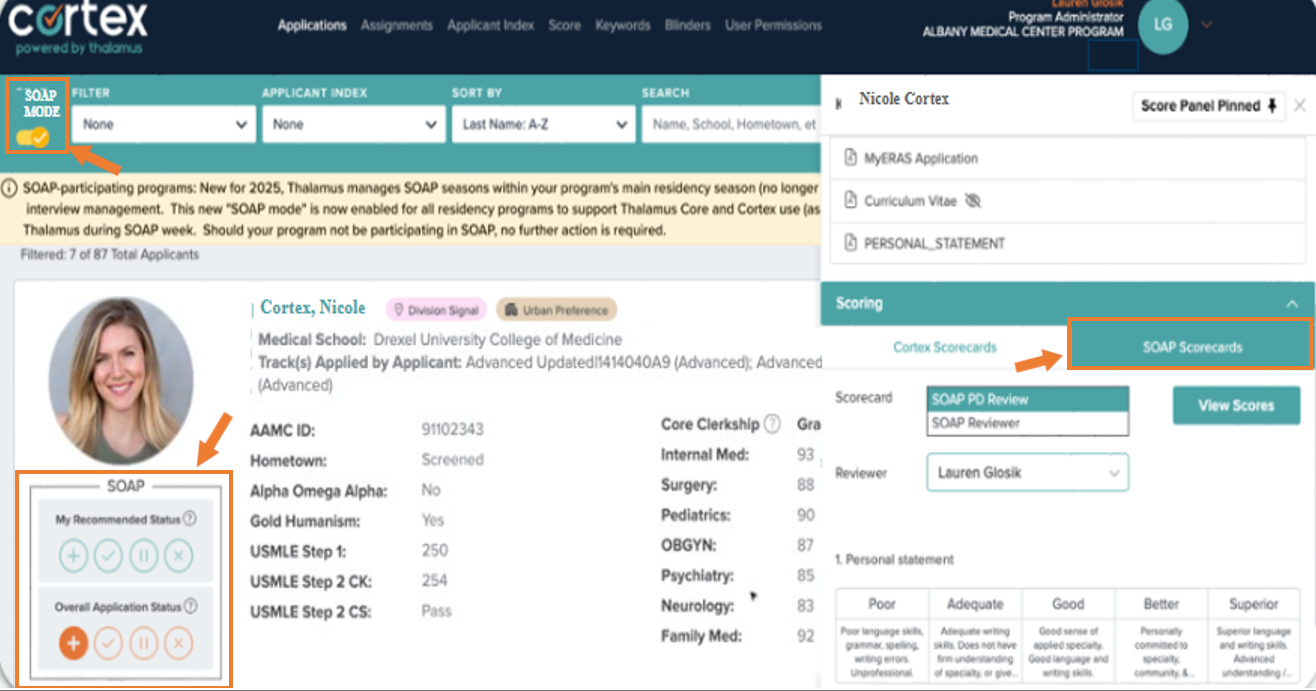This screenshot has height=691, width=1316.
Task: Click the building icon on Urban Preference badge
Action: coord(509,310)
